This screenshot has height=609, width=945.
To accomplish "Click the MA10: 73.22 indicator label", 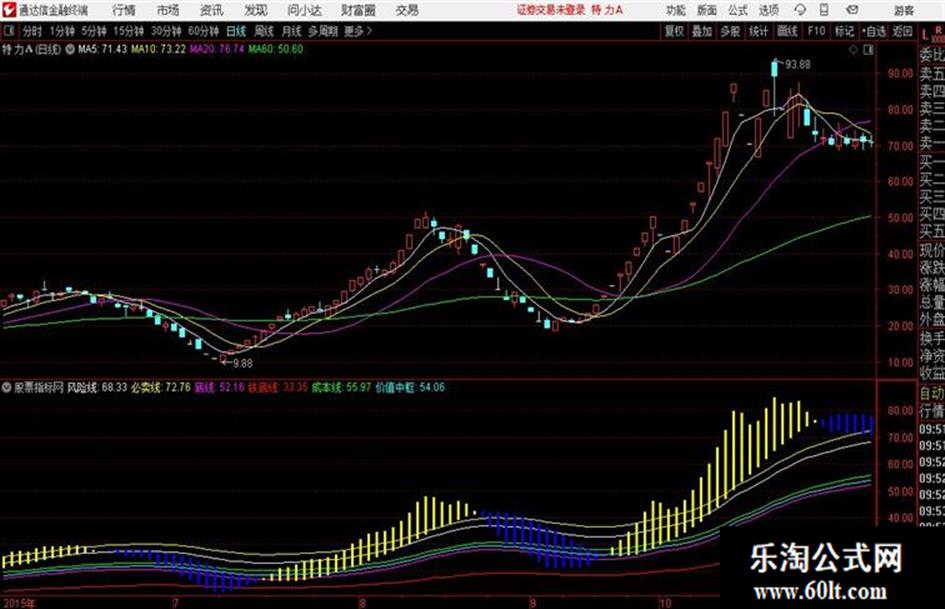I will coord(159,49).
